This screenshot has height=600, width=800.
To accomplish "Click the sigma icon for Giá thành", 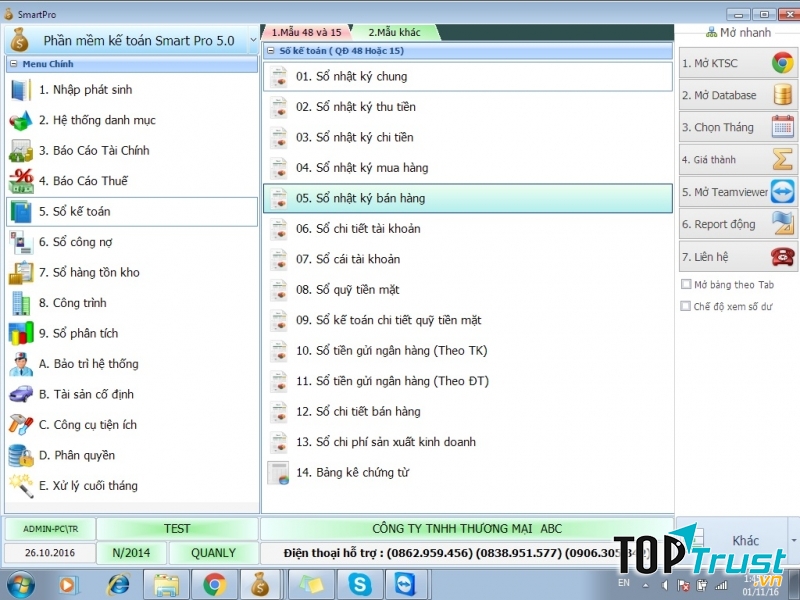I will click(x=783, y=160).
